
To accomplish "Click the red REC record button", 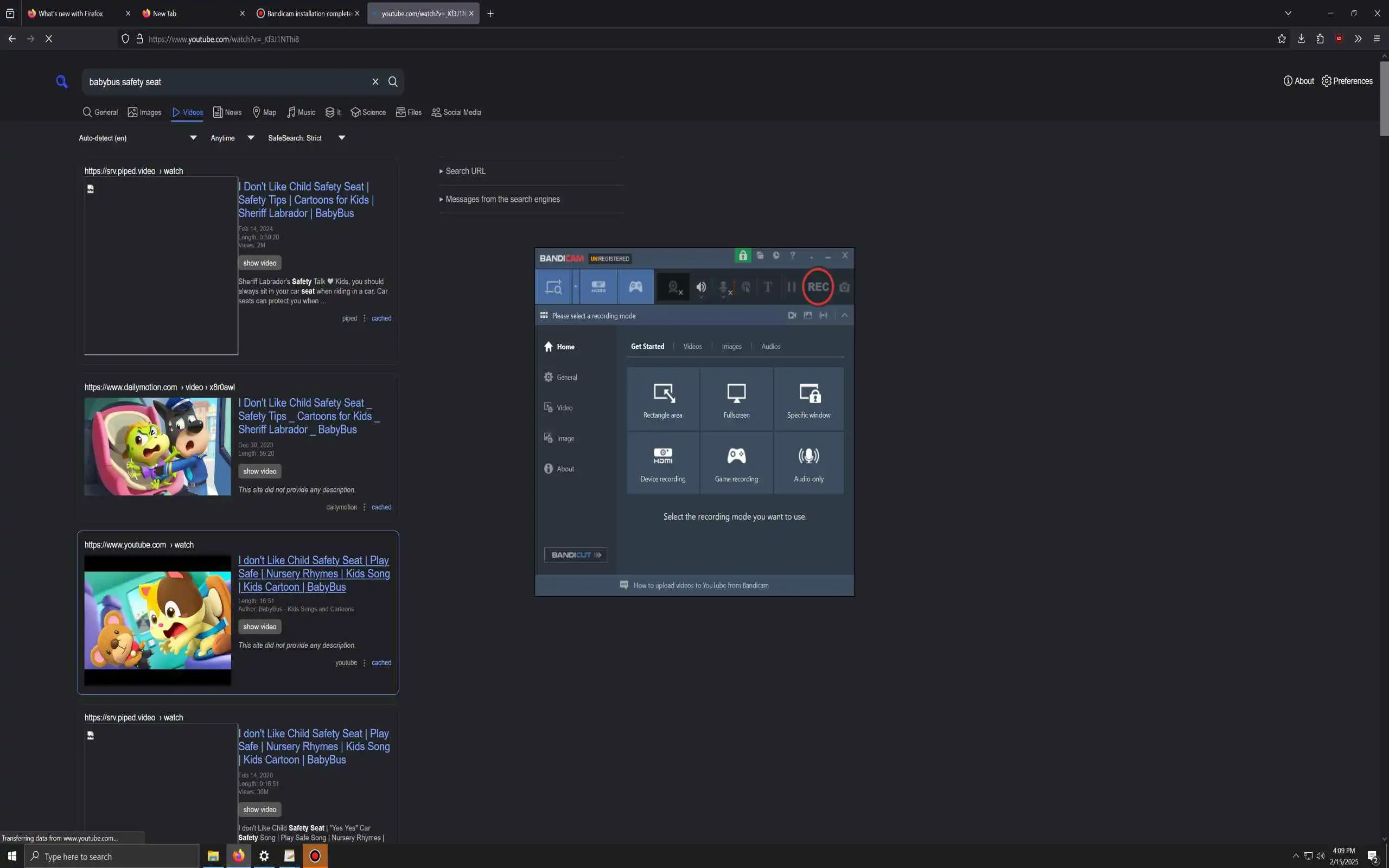I will (x=817, y=286).
